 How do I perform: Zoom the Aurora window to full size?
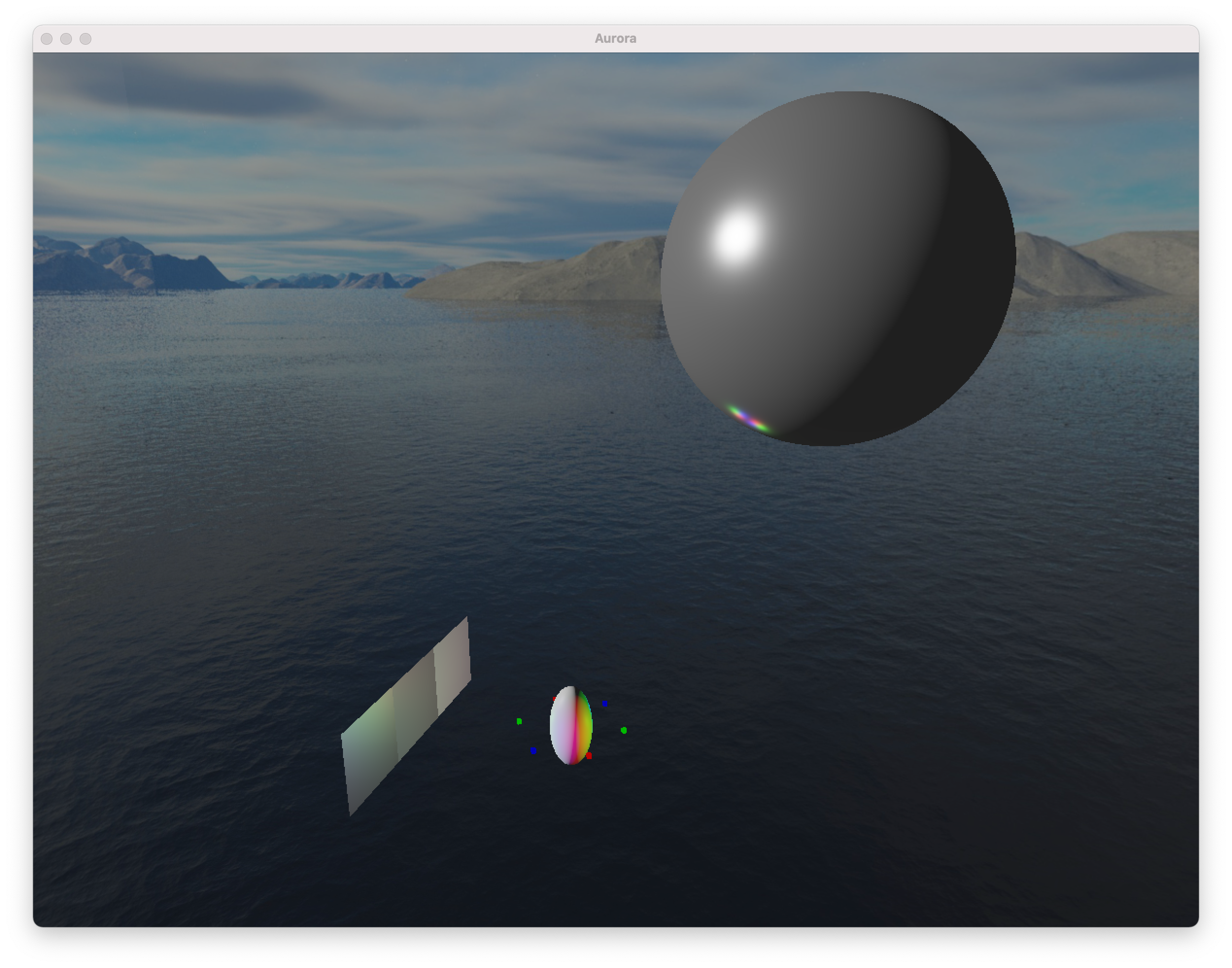86,38
